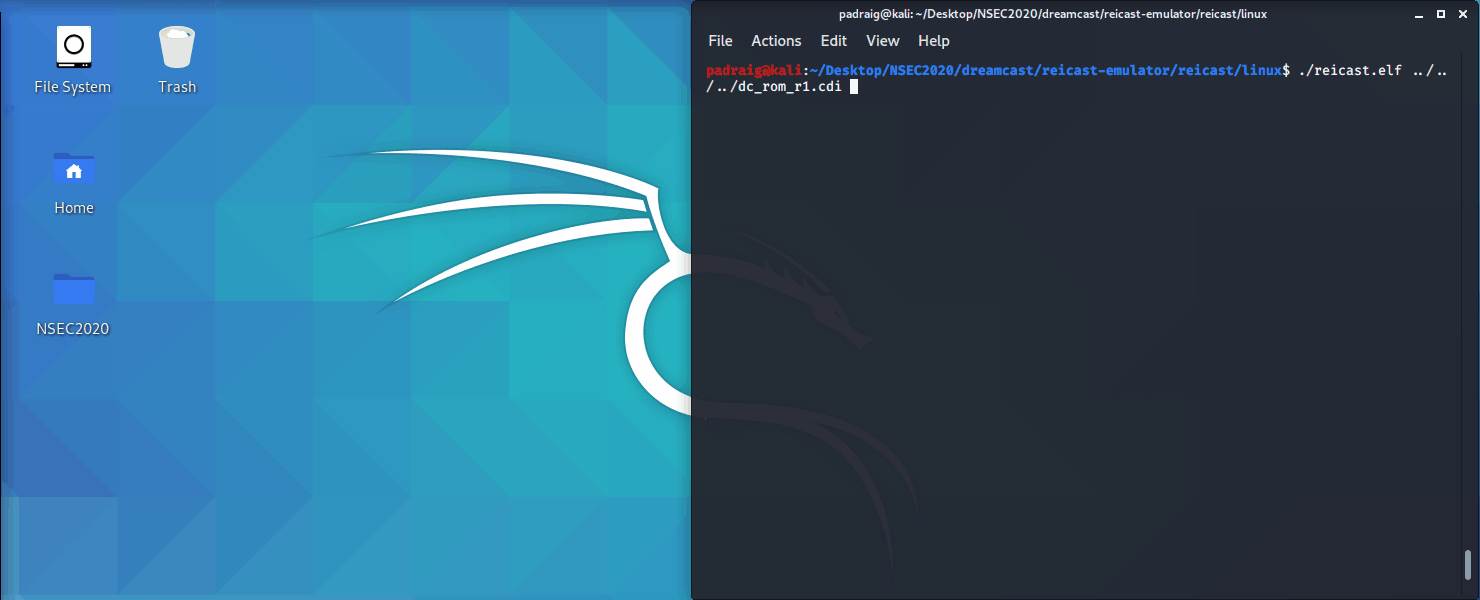Click the padraig@kali prompt text
Viewport: 1480px width, 600px height.
click(754, 70)
